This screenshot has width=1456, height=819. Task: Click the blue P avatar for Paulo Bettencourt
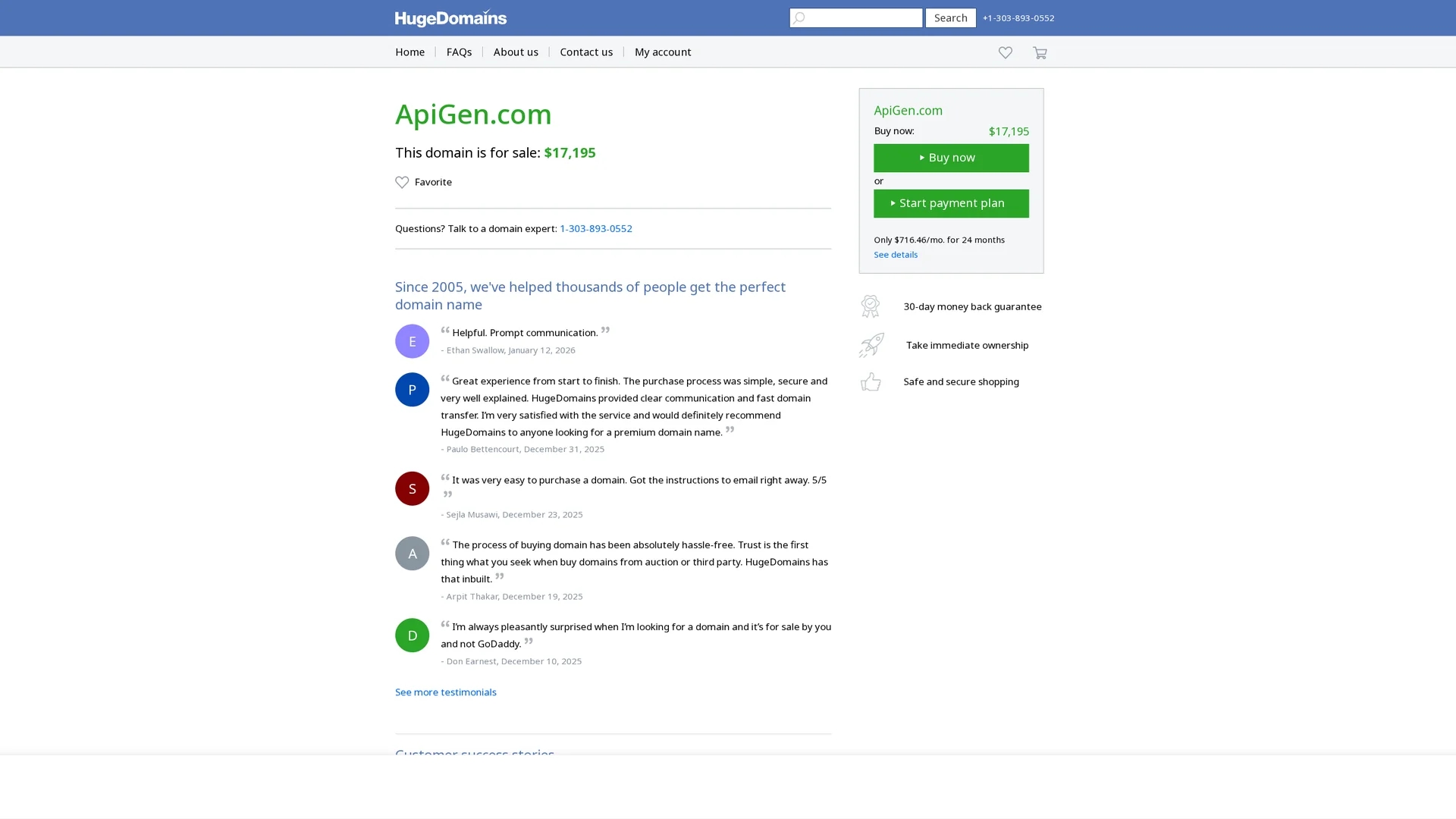click(412, 390)
